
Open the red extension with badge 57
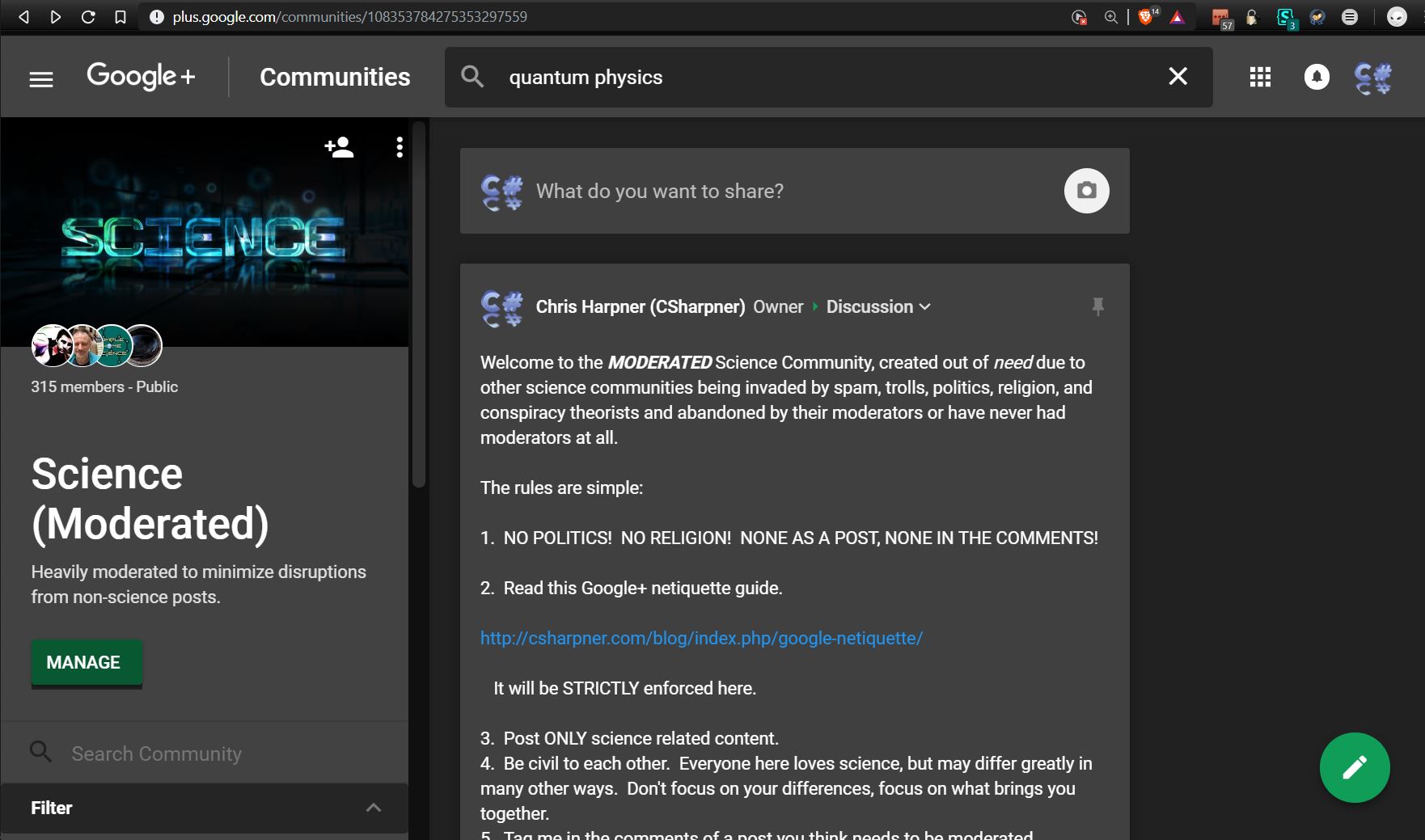tap(1221, 19)
